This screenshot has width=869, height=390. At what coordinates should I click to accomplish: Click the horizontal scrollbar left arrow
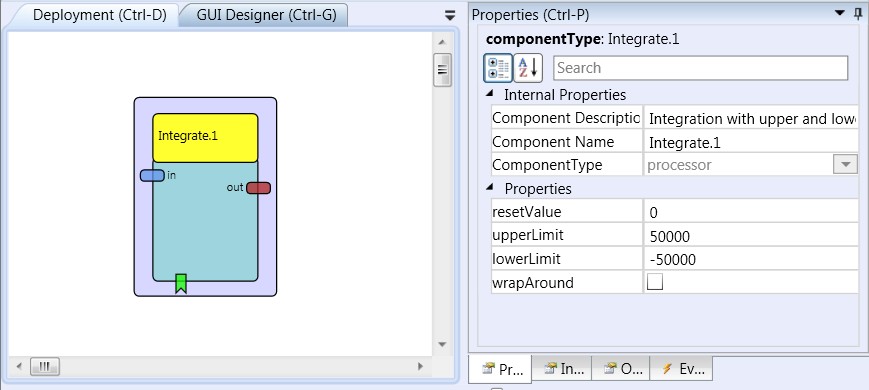[x=19, y=366]
